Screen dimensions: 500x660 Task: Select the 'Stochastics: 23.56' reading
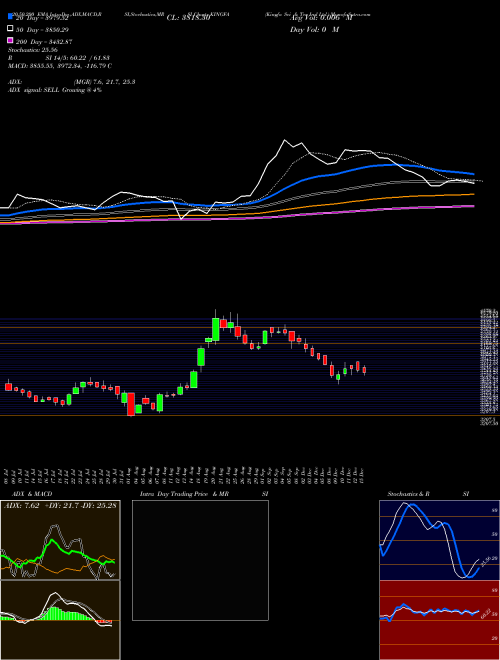32,50
